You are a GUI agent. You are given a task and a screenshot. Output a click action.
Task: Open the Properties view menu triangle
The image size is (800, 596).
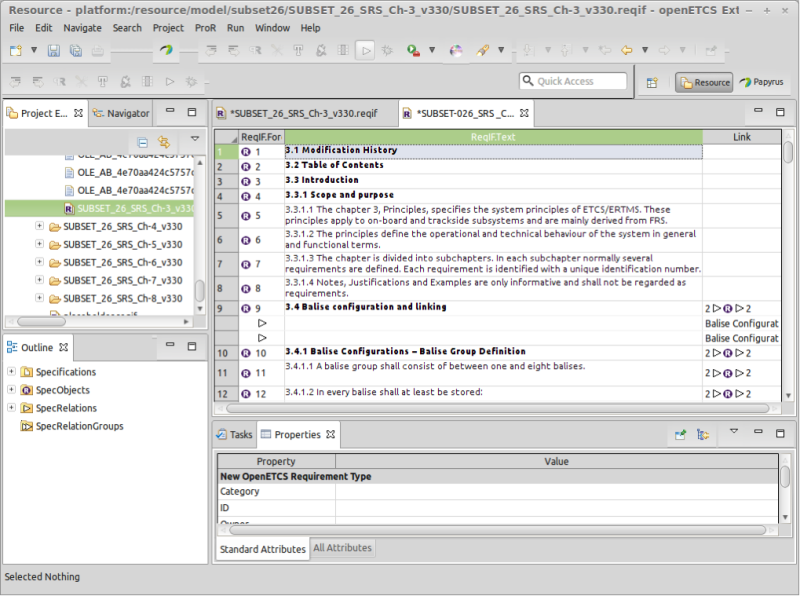pyautogui.click(x=734, y=431)
